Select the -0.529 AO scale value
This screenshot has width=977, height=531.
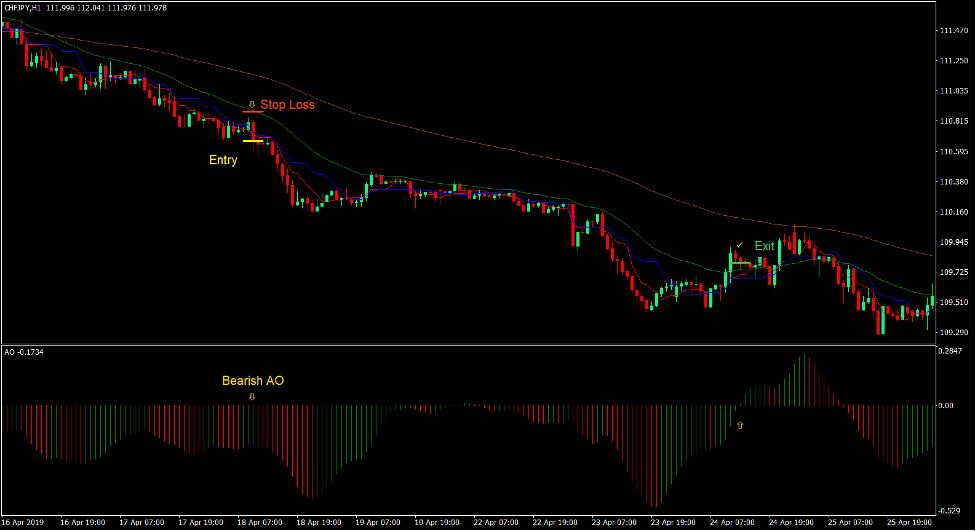tap(949, 511)
